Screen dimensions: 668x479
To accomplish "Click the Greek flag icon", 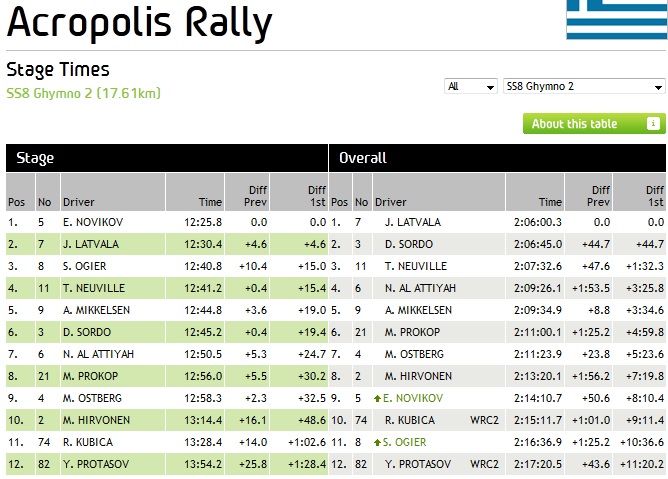I will [x=616, y=19].
